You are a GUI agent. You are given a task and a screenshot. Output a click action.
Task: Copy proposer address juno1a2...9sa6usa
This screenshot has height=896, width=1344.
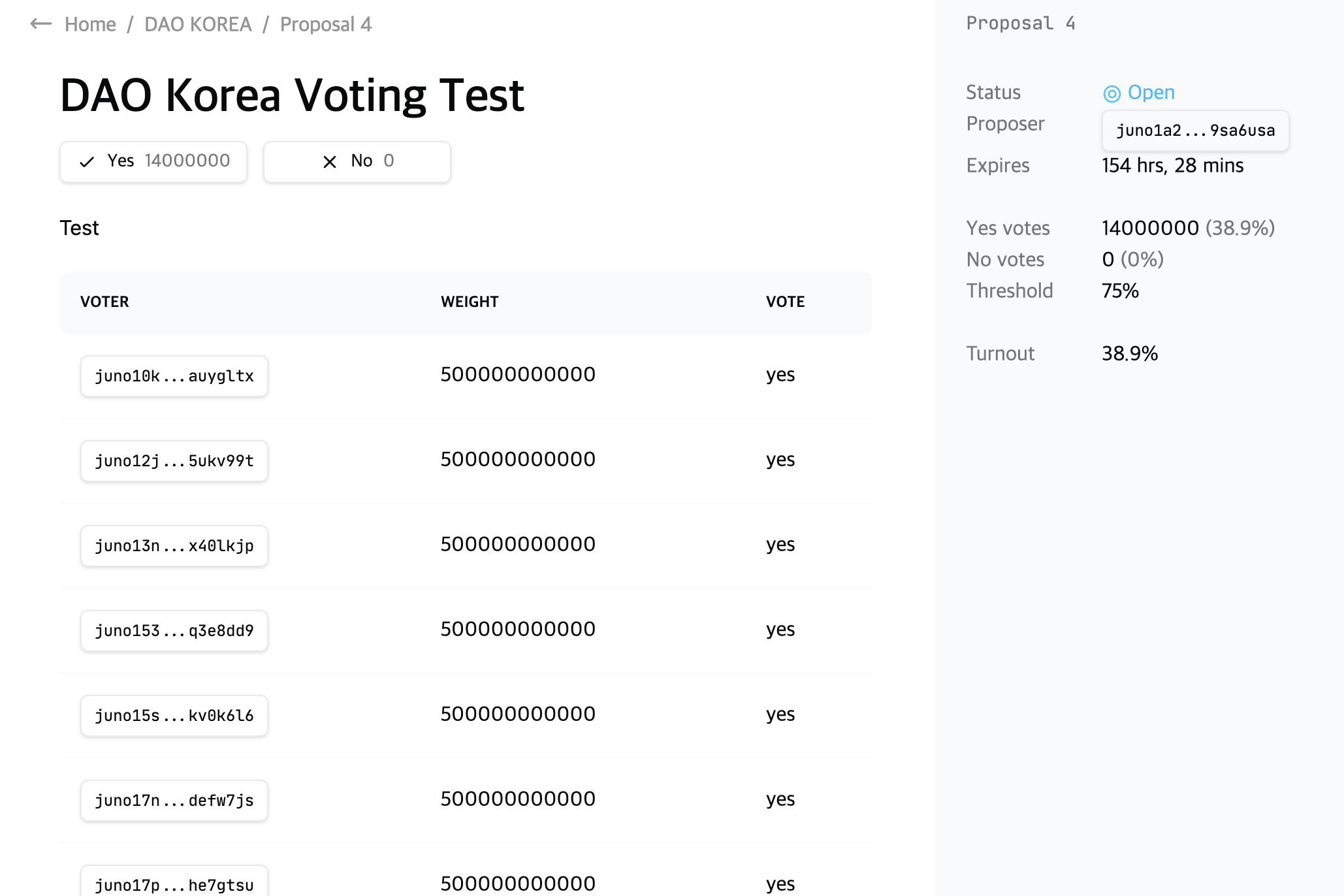tap(1195, 131)
